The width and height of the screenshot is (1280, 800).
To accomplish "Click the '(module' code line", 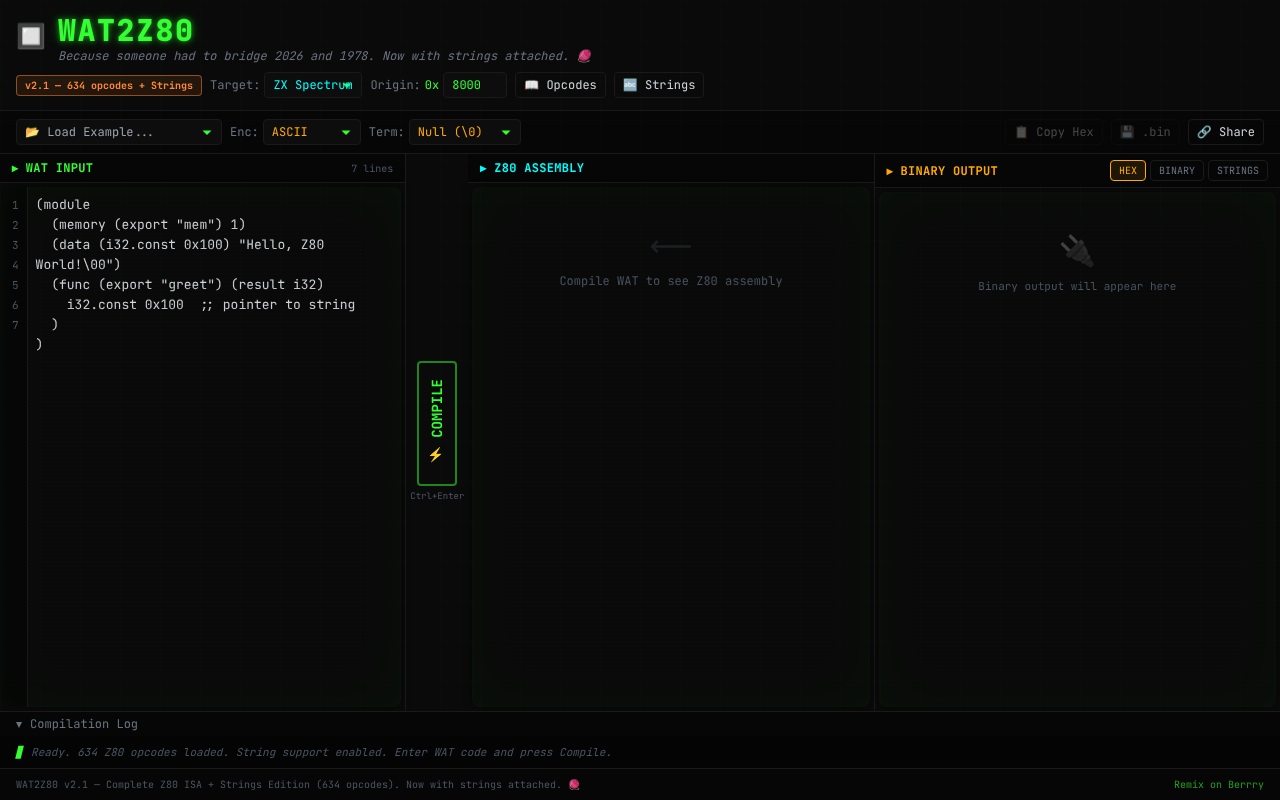I will 63,205.
